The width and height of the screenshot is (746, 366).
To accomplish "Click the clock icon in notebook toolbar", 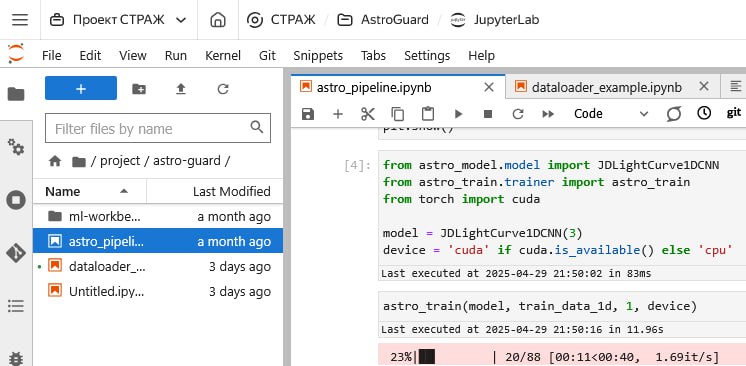I will coord(704,113).
